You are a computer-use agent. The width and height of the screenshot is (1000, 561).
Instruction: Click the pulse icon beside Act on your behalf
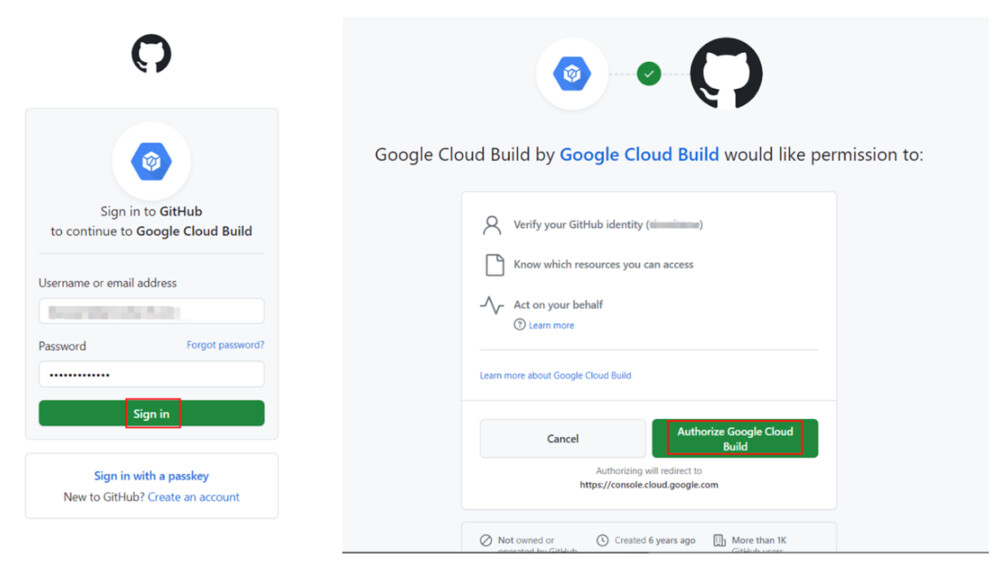point(492,305)
